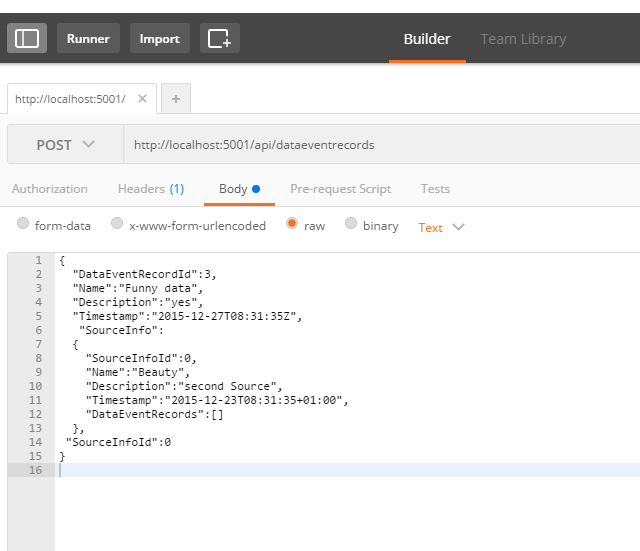Click the "SourceInfo": line
This screenshot has width=640, height=551.
tap(121, 330)
